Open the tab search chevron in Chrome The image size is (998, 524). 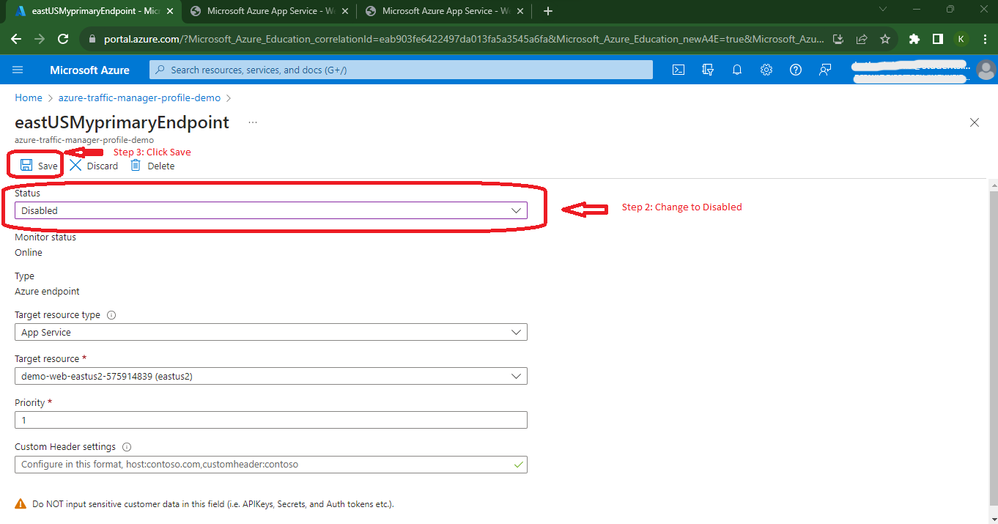pyautogui.click(x=882, y=9)
